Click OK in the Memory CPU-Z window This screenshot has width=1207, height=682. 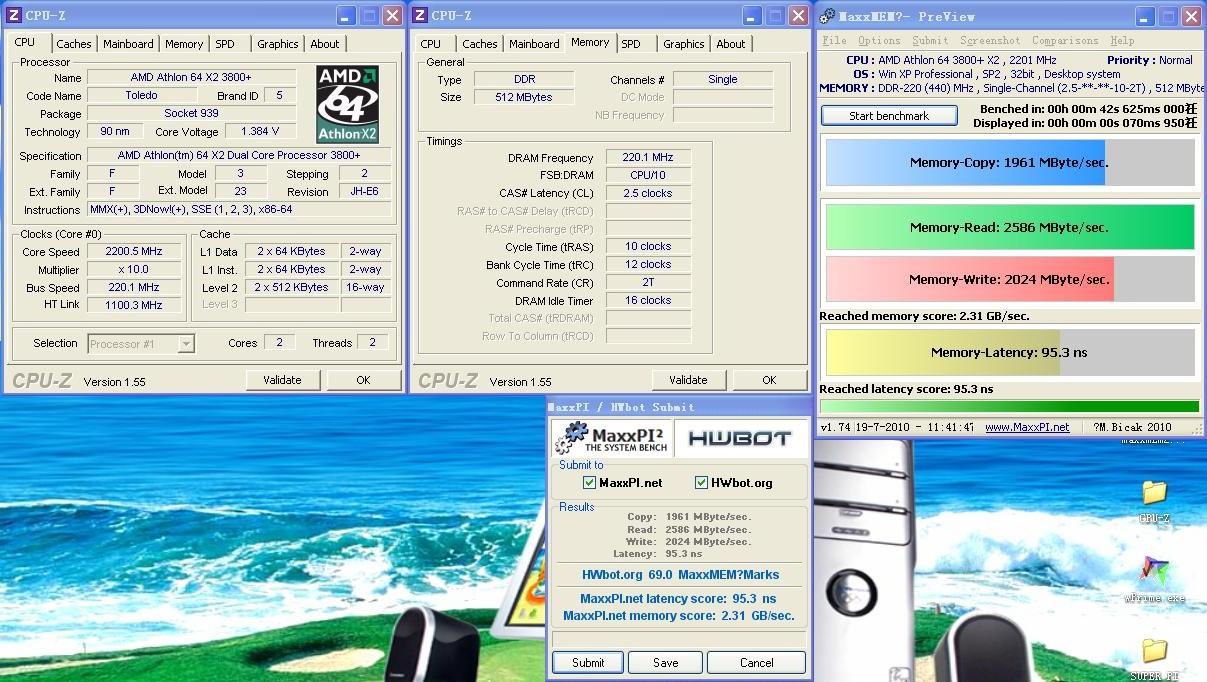click(769, 380)
